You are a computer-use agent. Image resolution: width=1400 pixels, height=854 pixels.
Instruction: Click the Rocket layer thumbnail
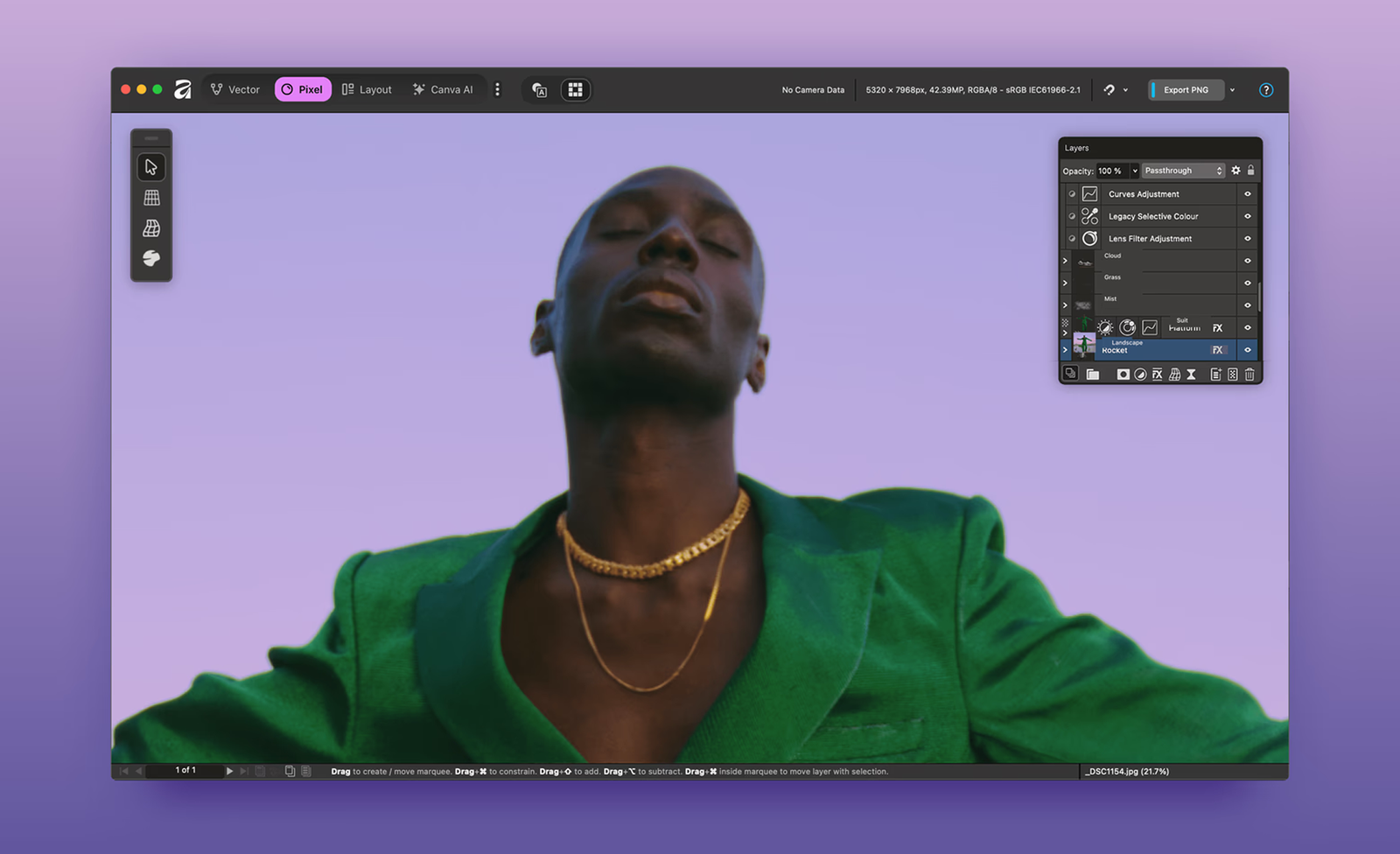(x=1084, y=346)
